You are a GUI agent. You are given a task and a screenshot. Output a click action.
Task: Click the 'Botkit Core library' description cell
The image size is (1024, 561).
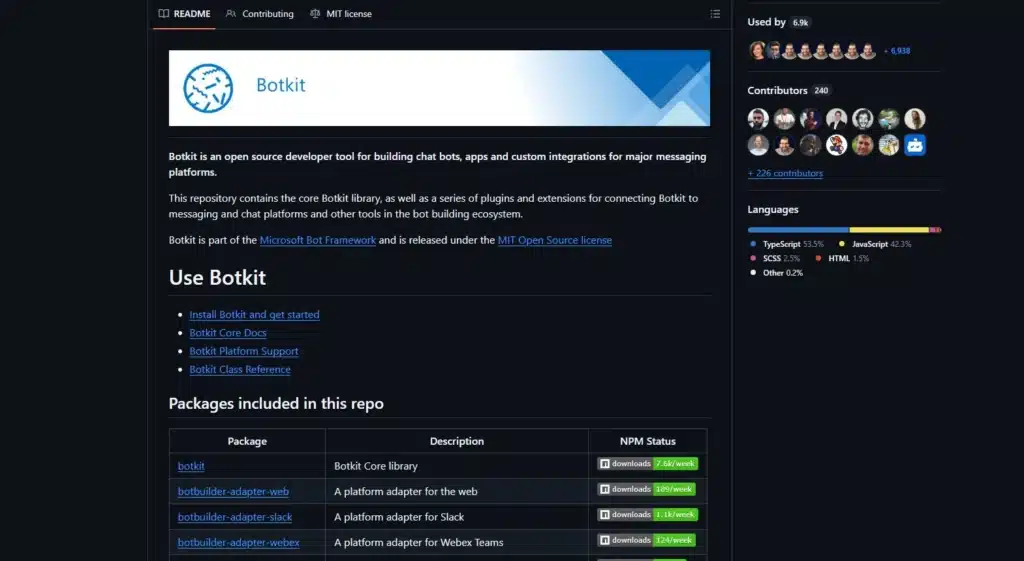coord(456,466)
